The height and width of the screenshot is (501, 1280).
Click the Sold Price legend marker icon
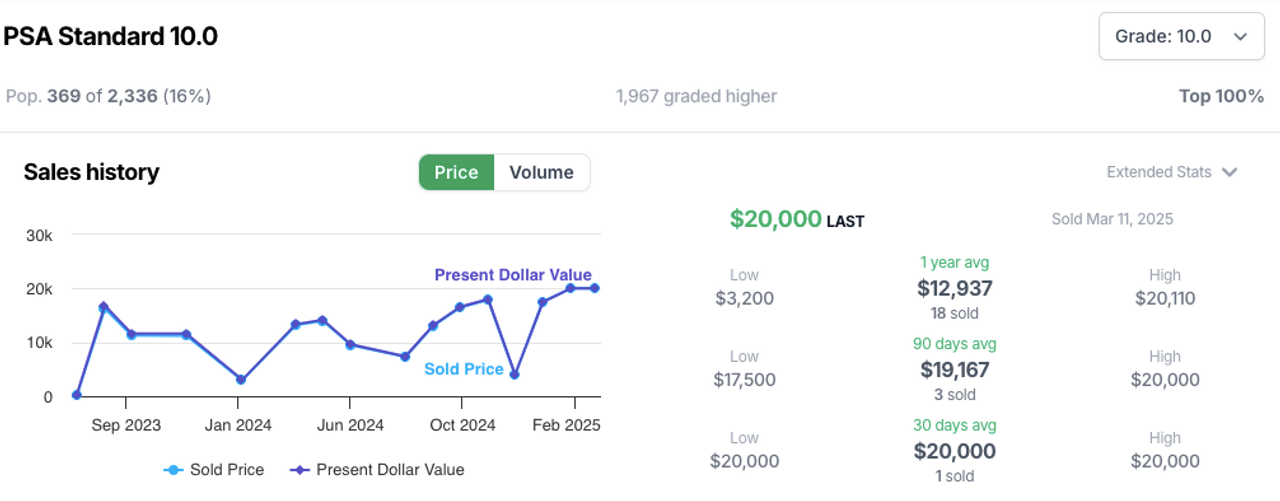click(x=174, y=469)
